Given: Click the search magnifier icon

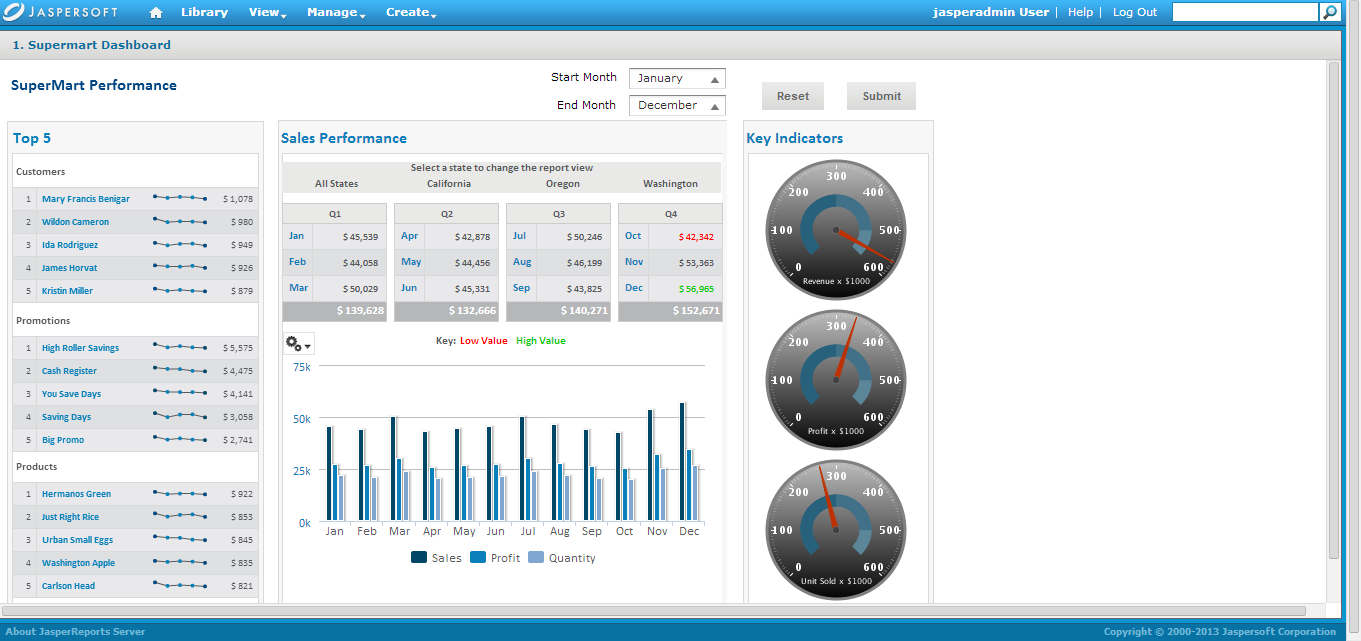Looking at the screenshot, I should pos(1330,12).
